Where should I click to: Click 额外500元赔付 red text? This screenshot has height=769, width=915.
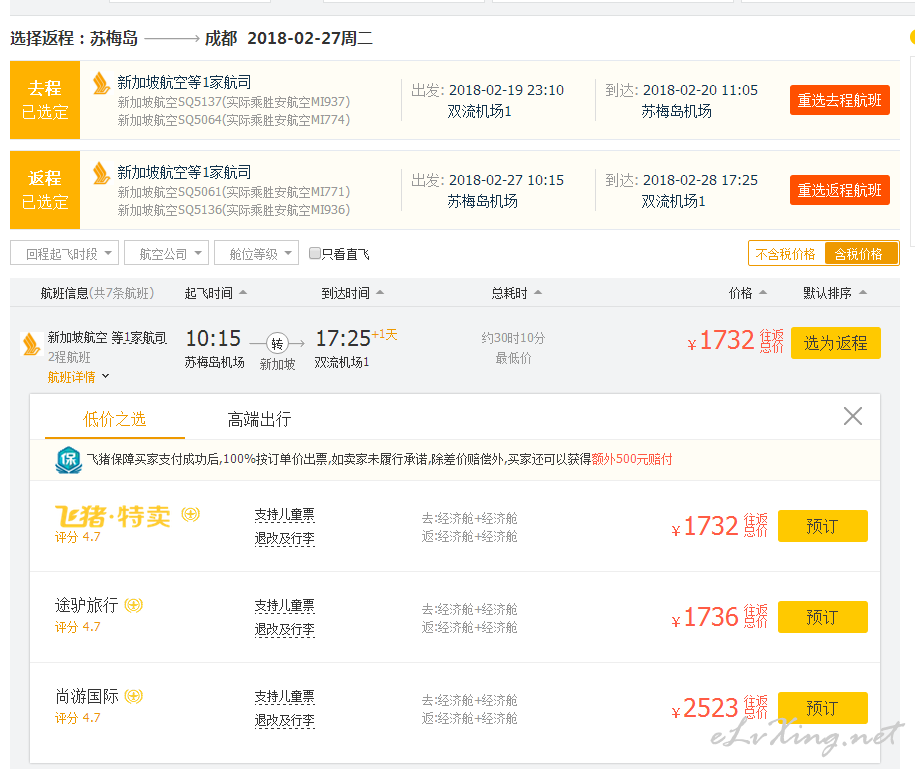coord(632,460)
